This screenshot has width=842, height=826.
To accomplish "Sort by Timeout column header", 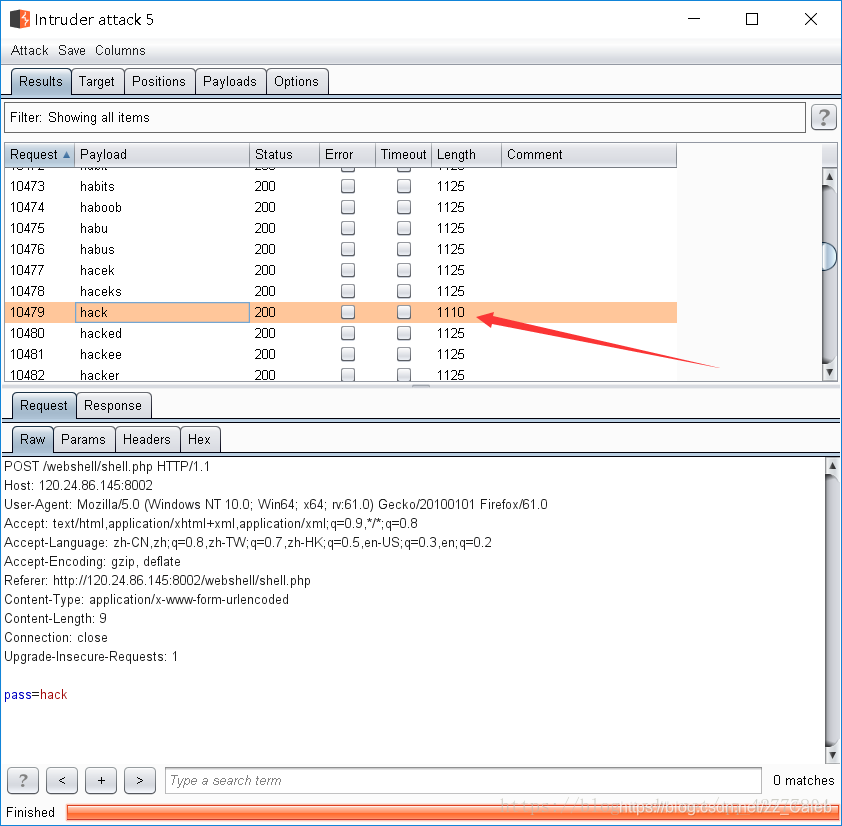I will point(403,155).
